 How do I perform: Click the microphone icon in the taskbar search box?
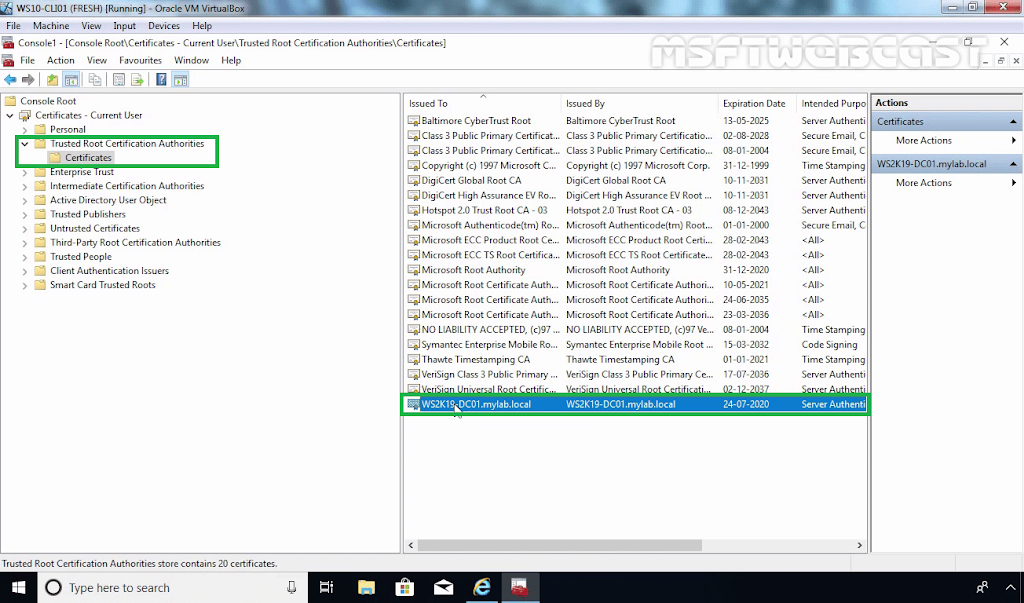[x=291, y=588]
